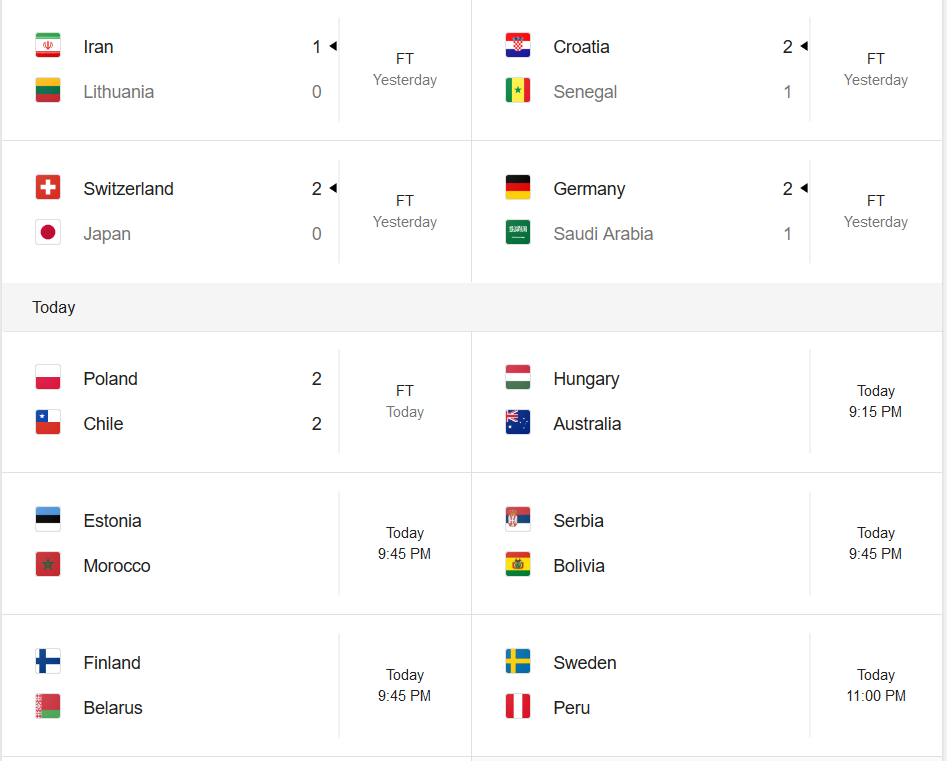The width and height of the screenshot is (947, 761).
Task: Click the Japan flag icon
Action: [x=48, y=232]
